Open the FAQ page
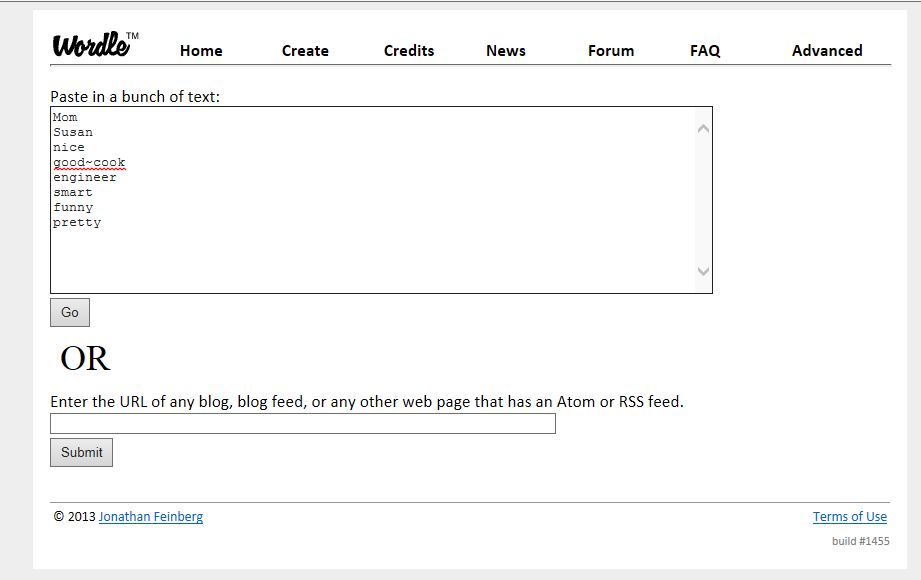This screenshot has height=580, width=921. click(704, 51)
